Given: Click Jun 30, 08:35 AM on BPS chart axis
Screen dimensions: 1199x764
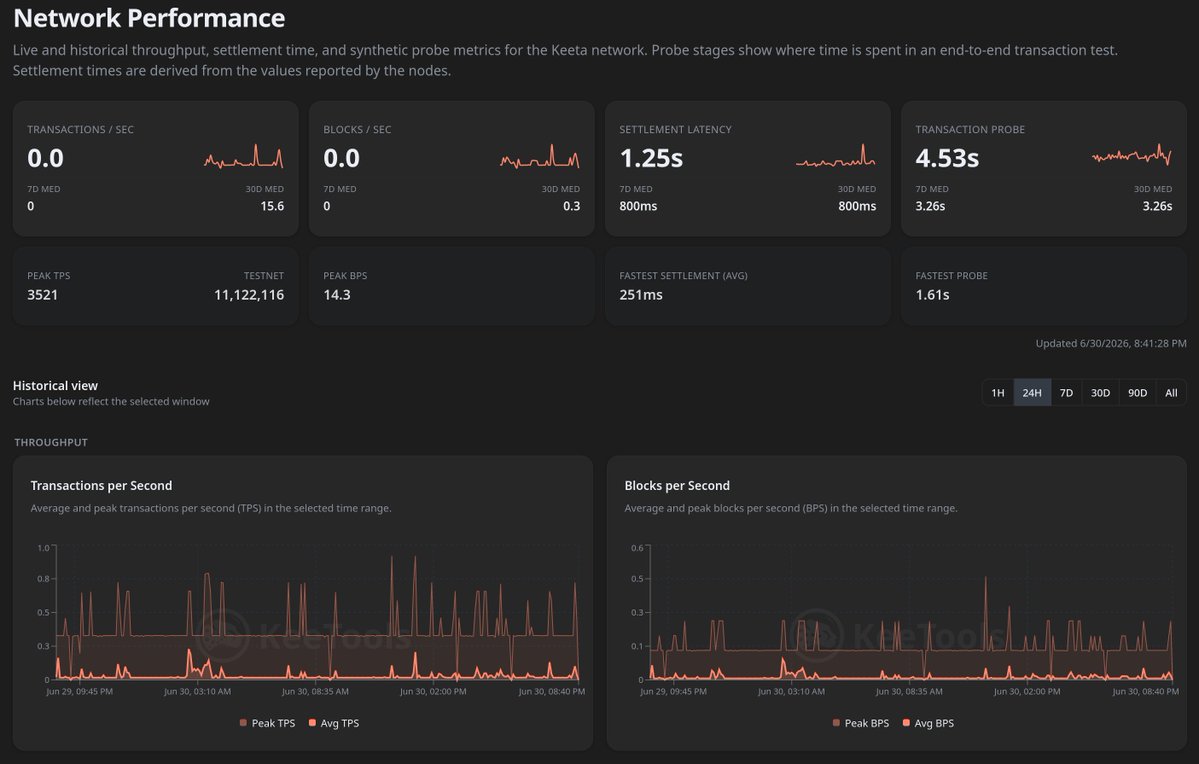Looking at the screenshot, I should pyautogui.click(x=908, y=691).
